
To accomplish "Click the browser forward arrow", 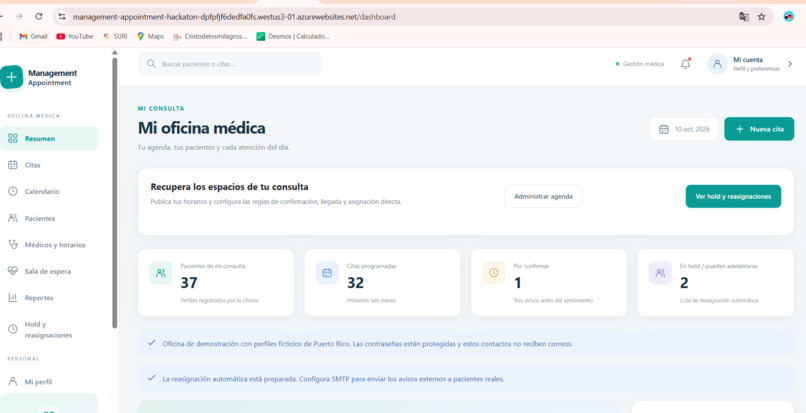I will pos(19,16).
